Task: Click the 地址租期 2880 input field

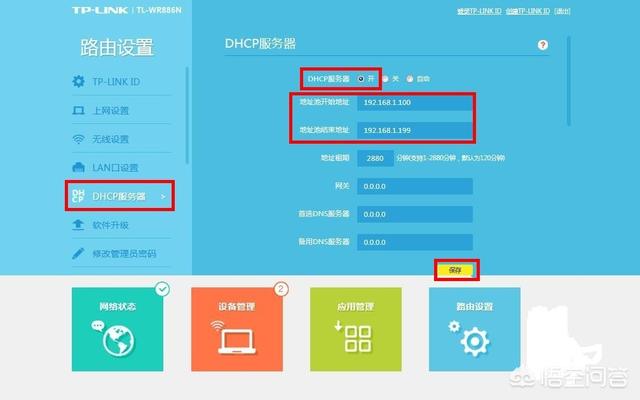Action: [375, 158]
